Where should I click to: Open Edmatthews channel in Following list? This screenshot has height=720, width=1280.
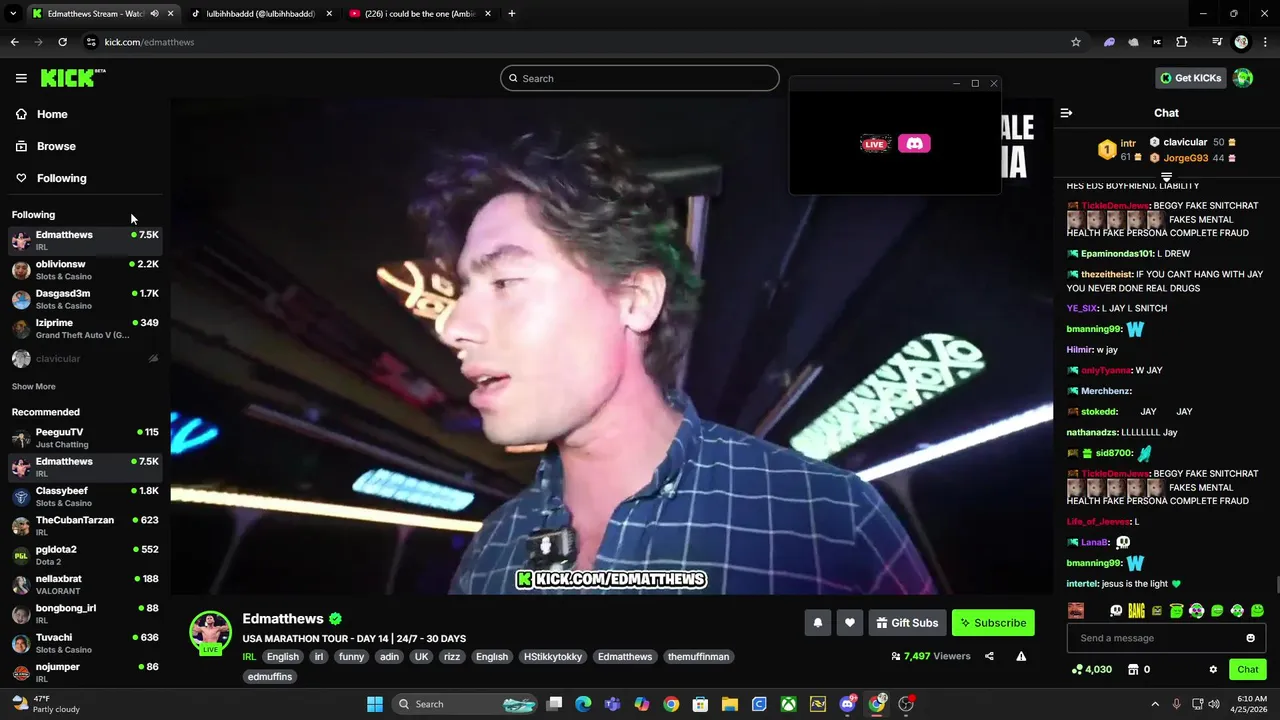click(x=85, y=240)
